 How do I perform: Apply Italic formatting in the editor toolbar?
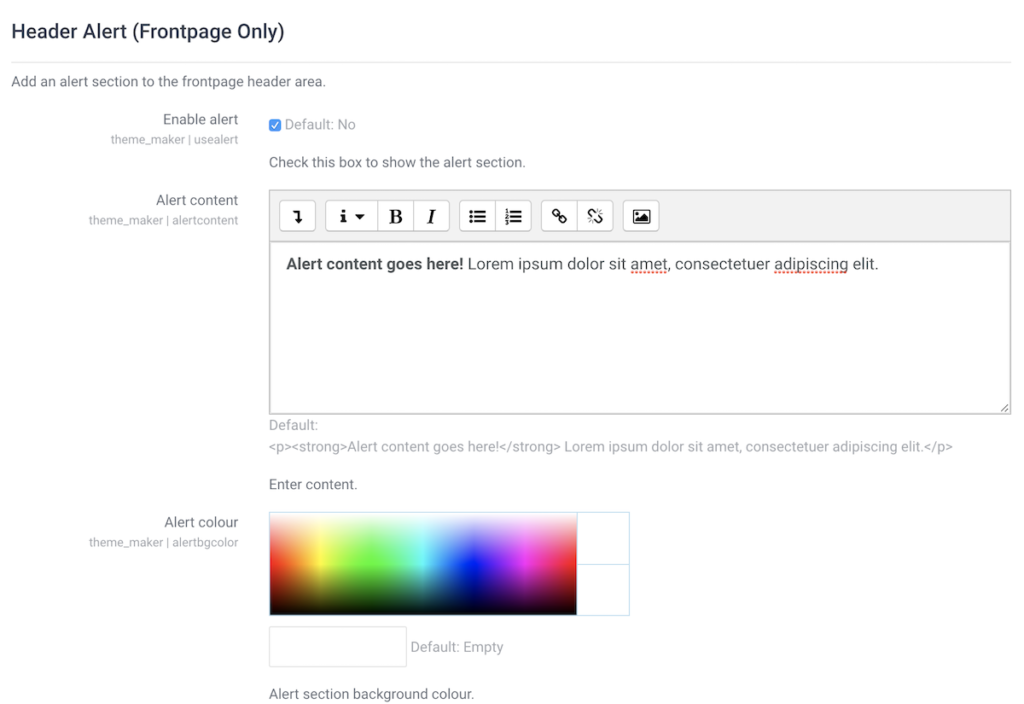pyautogui.click(x=431, y=215)
